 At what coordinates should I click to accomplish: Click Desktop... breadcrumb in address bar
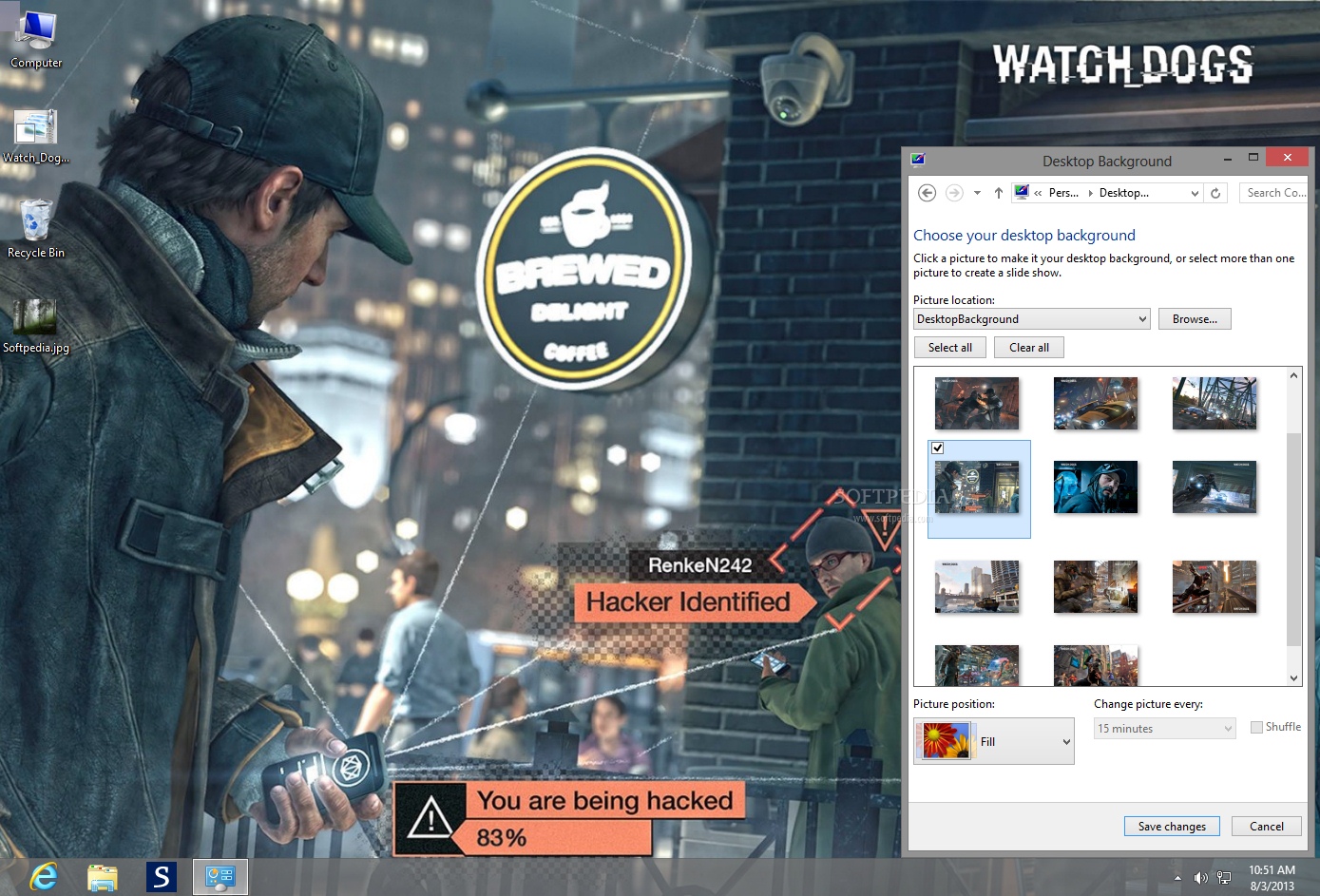coord(1124,193)
